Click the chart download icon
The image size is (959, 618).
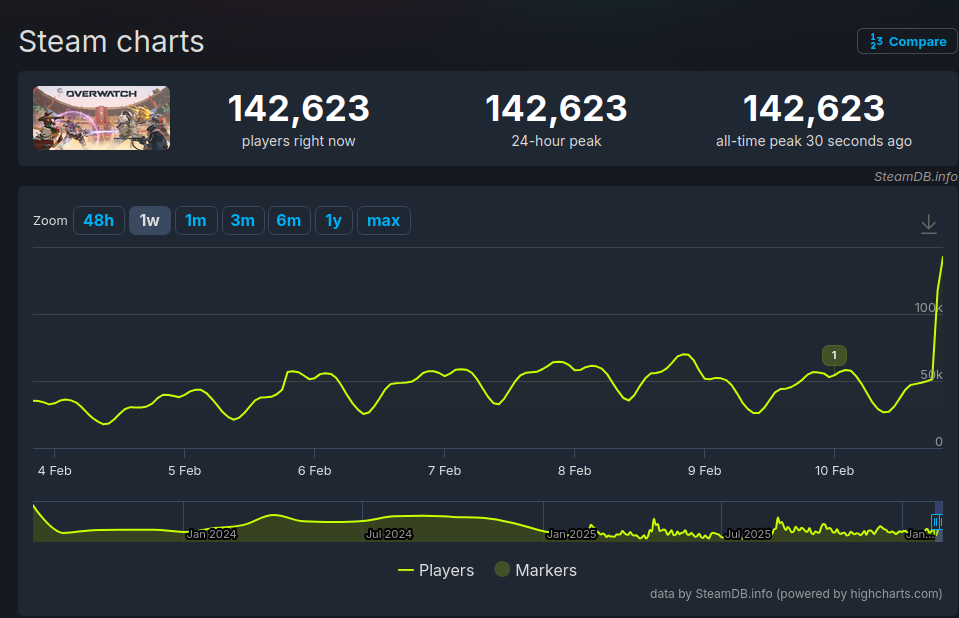[x=928, y=224]
